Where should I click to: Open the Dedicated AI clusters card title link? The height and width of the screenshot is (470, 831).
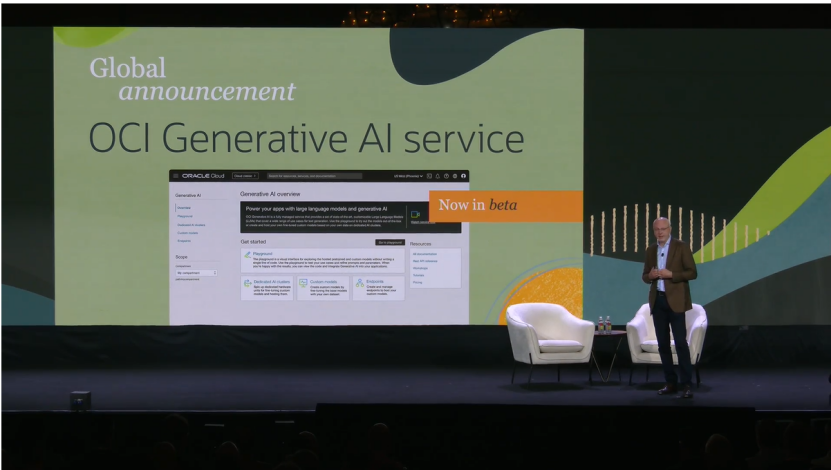[271, 282]
